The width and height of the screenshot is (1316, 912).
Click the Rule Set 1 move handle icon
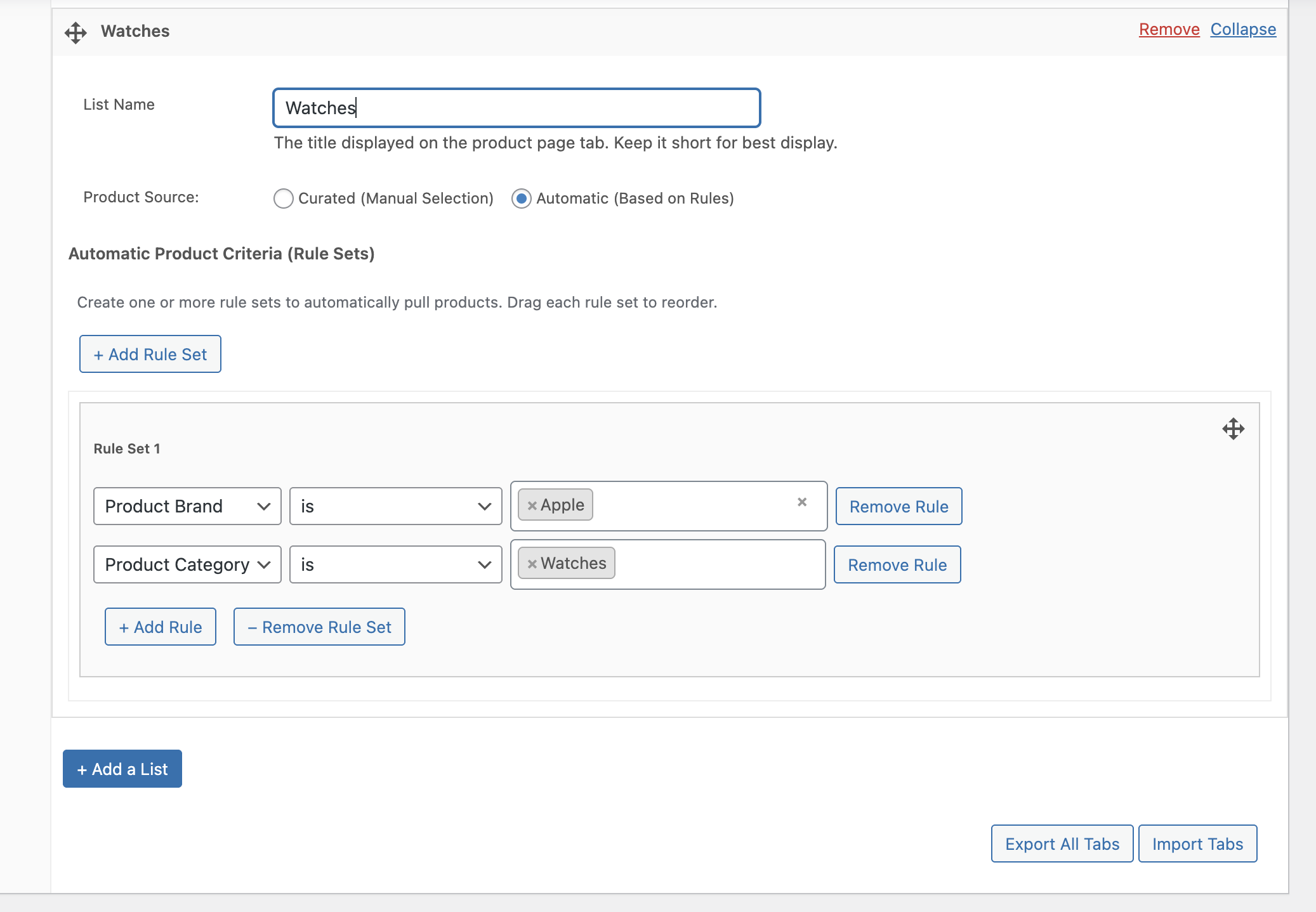click(x=1233, y=429)
